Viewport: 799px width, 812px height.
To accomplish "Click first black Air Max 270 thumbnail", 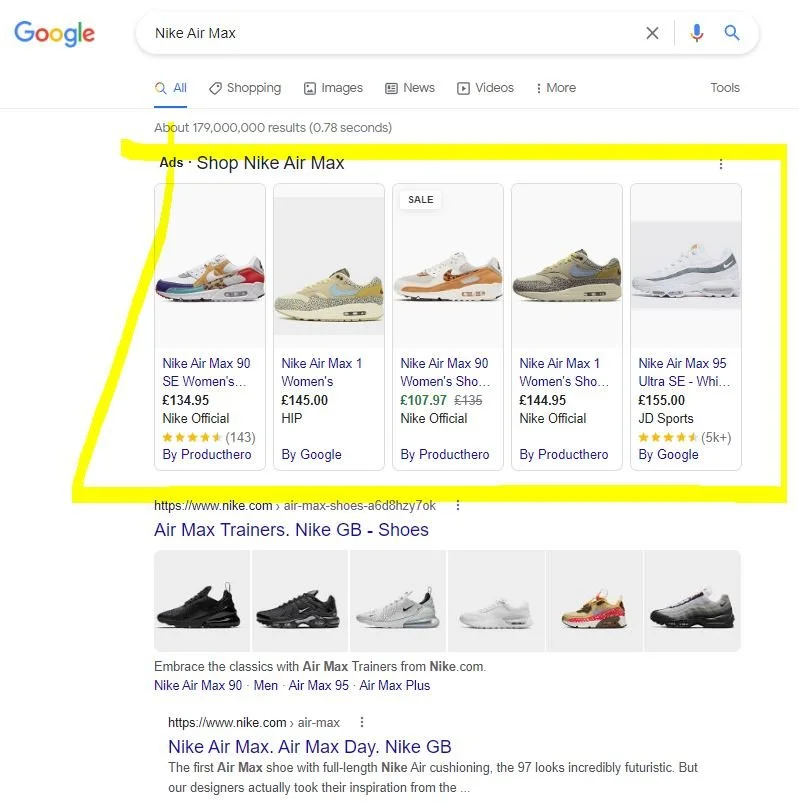I will [202, 601].
